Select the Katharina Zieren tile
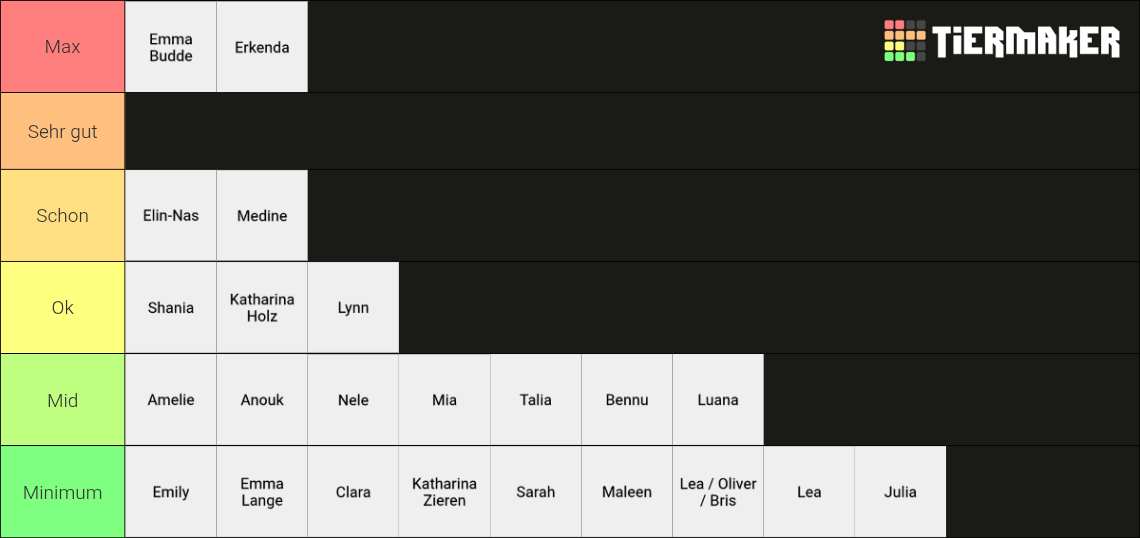This screenshot has width=1140, height=538. pyautogui.click(x=444, y=492)
